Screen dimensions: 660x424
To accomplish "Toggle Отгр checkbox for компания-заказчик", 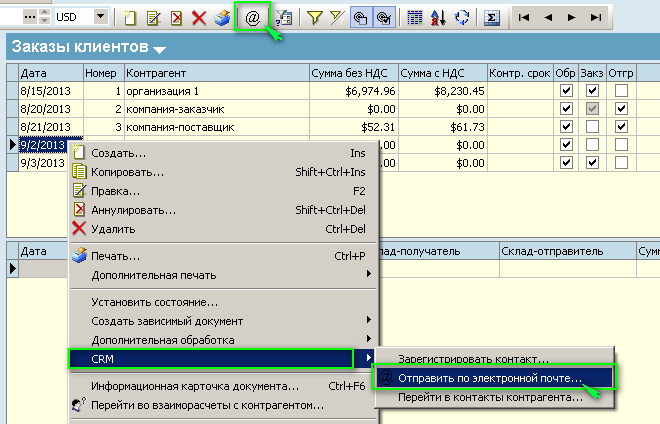I will click(621, 109).
